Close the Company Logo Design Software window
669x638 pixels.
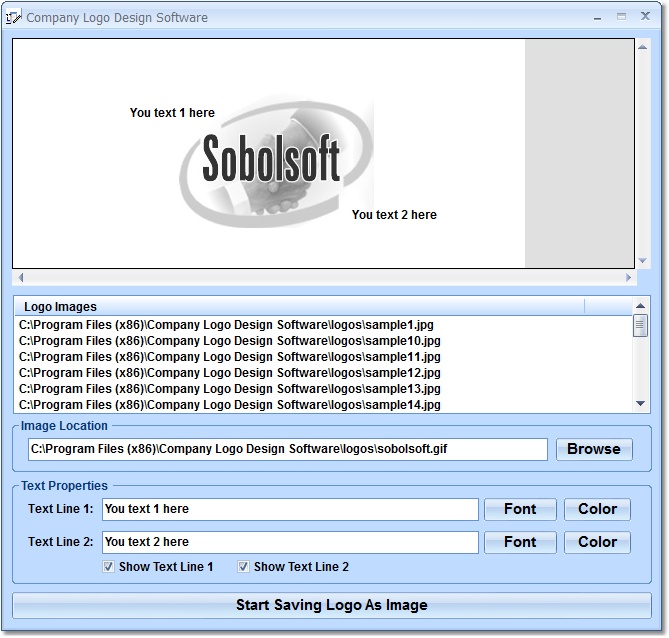coord(645,17)
